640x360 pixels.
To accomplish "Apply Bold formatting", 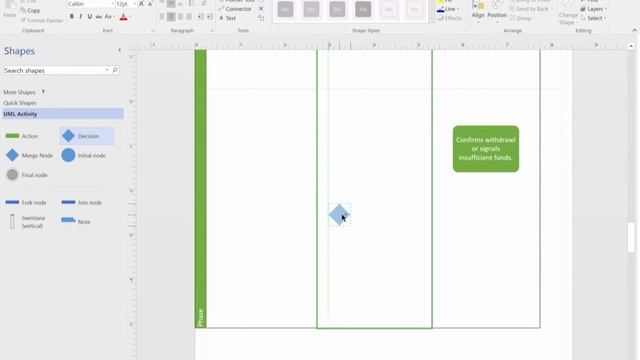I will [72, 17].
